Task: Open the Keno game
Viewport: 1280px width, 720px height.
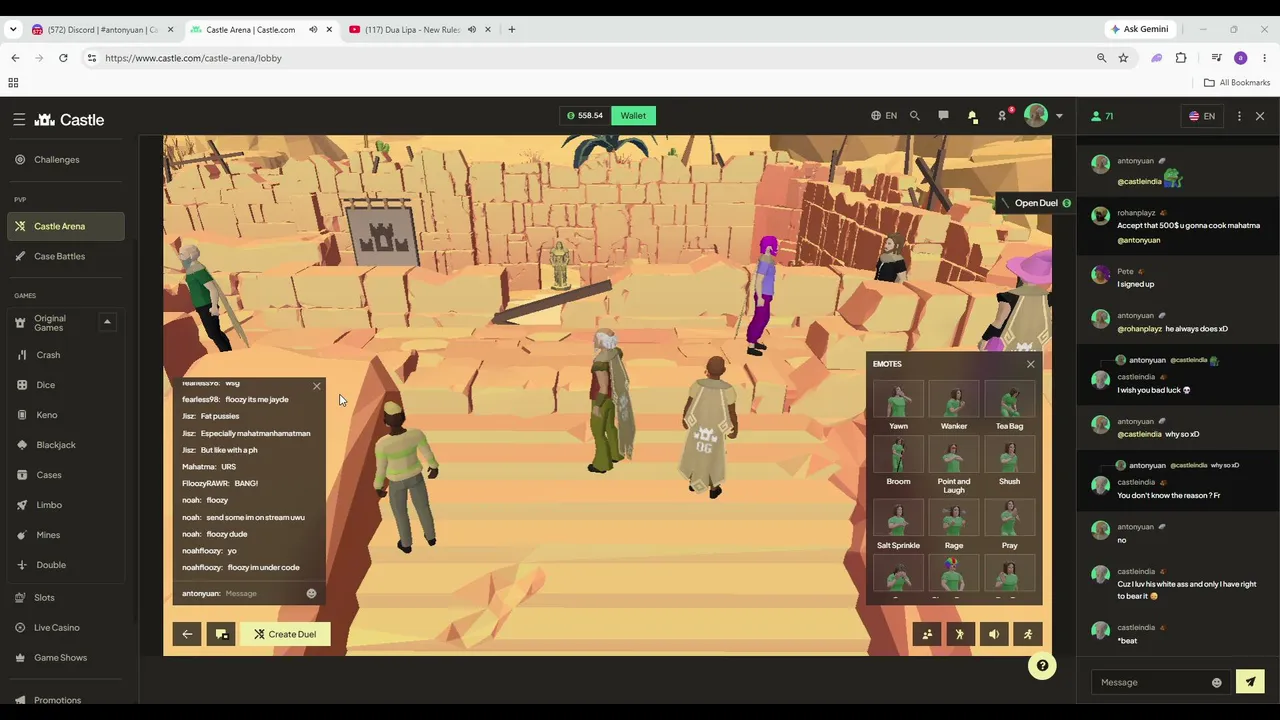Action: click(x=66, y=415)
